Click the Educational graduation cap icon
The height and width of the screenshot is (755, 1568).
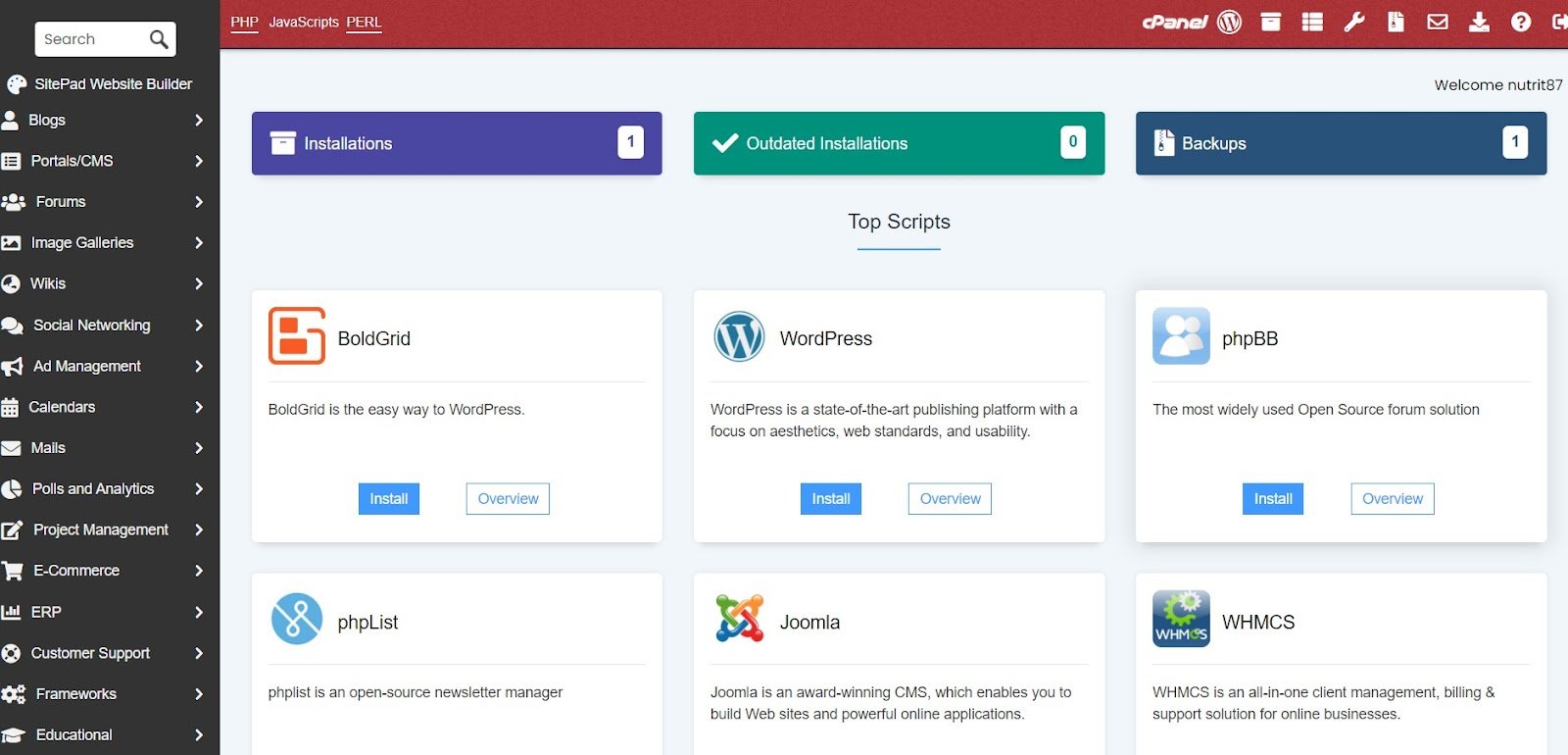(13, 735)
